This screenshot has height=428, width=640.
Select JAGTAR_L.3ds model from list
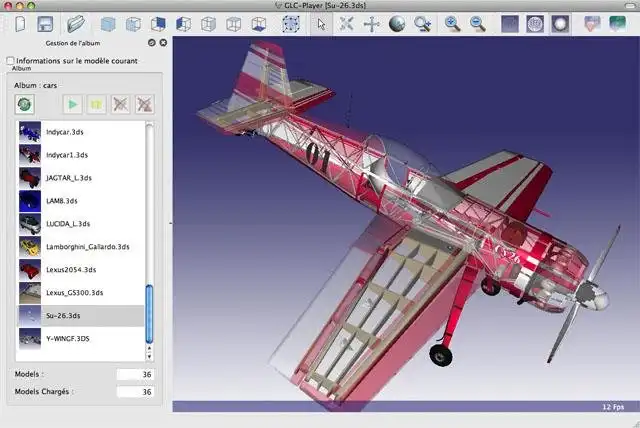pyautogui.click(x=68, y=177)
